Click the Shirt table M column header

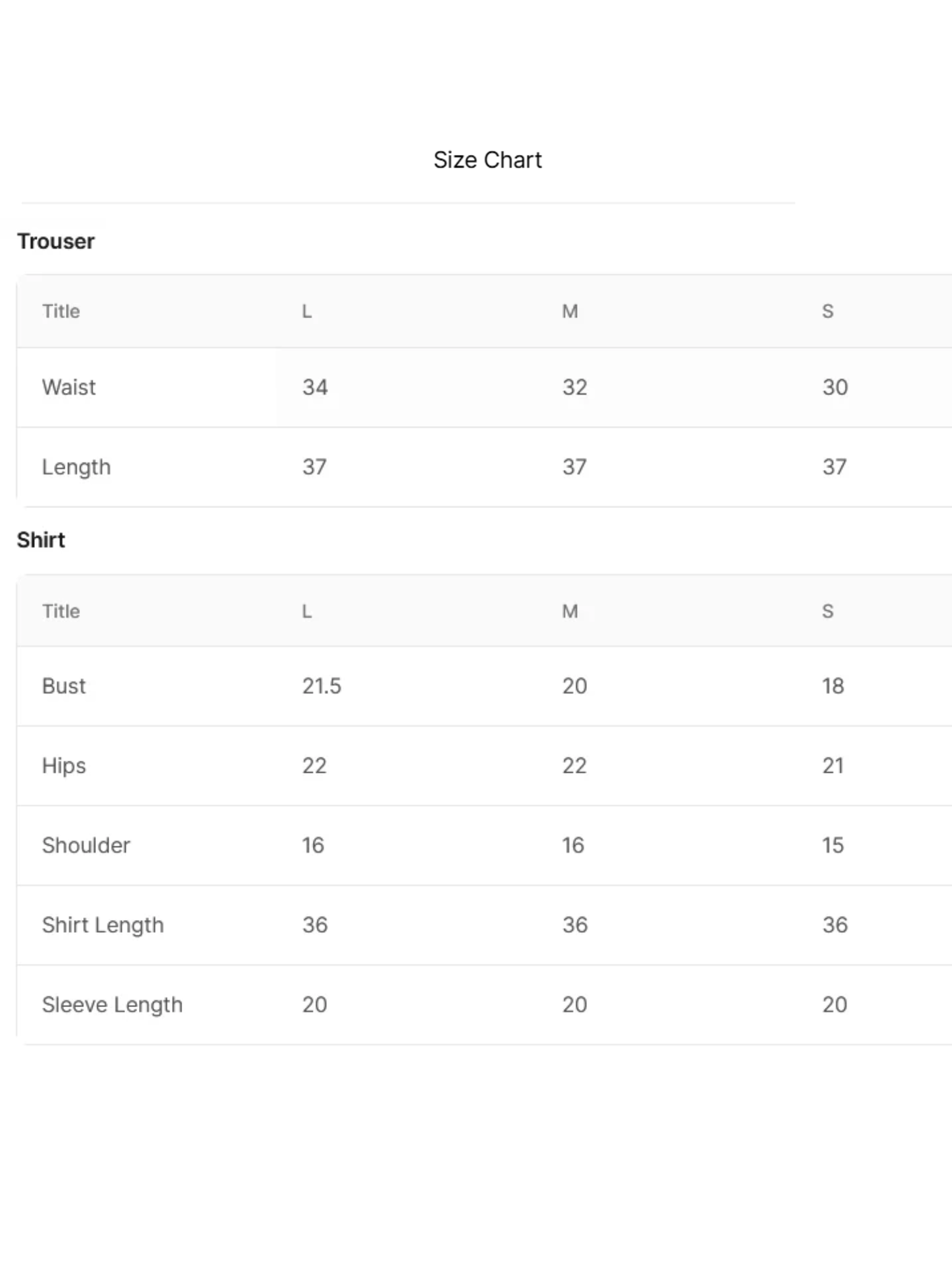(570, 611)
